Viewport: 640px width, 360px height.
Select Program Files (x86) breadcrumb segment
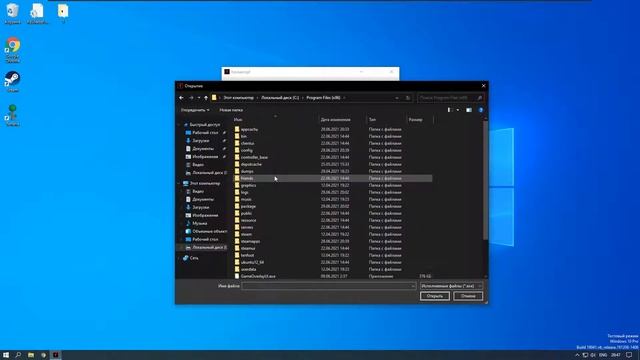pyautogui.click(x=323, y=98)
